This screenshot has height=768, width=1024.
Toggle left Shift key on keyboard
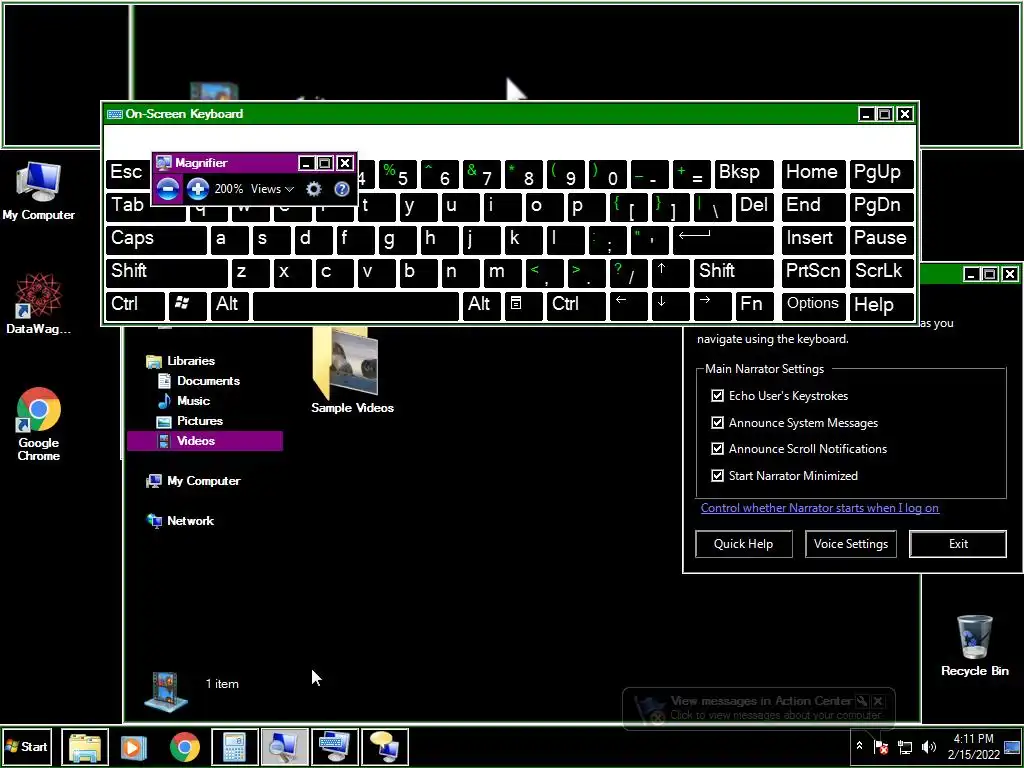coord(167,272)
